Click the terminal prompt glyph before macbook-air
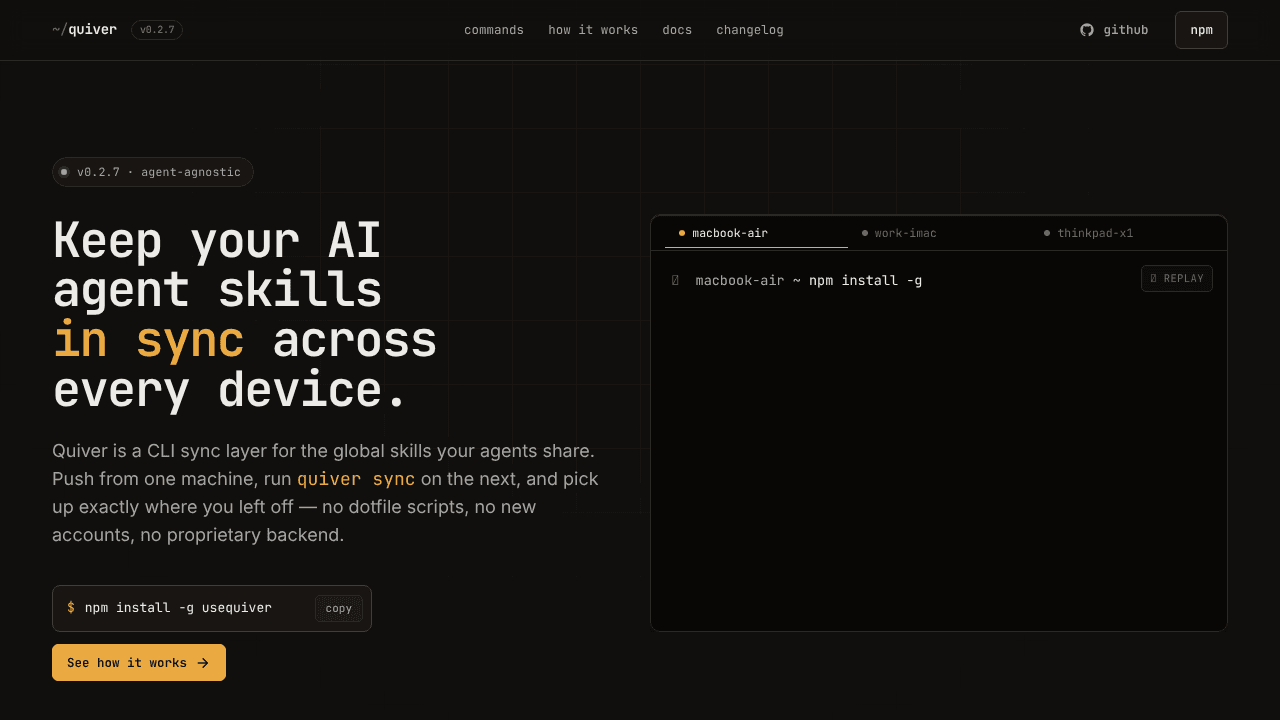 [675, 280]
